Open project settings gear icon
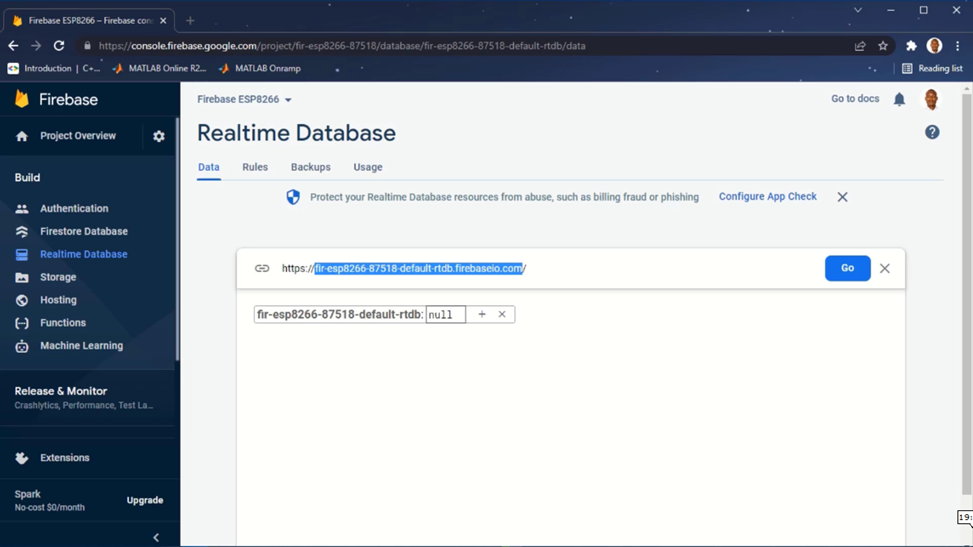This screenshot has width=973, height=547. click(159, 136)
